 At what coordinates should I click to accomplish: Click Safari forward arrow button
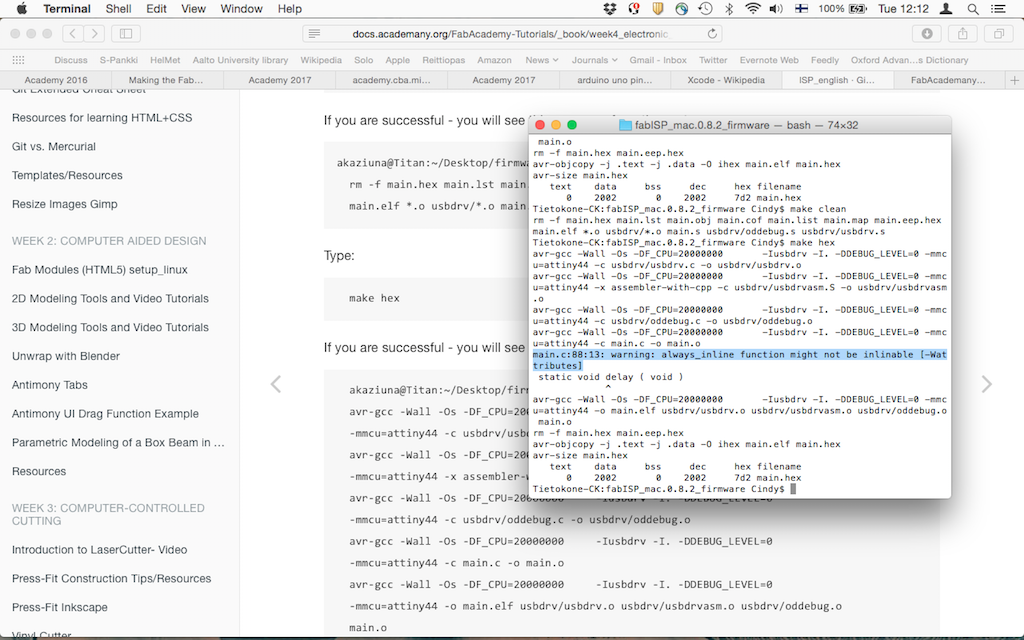point(94,33)
